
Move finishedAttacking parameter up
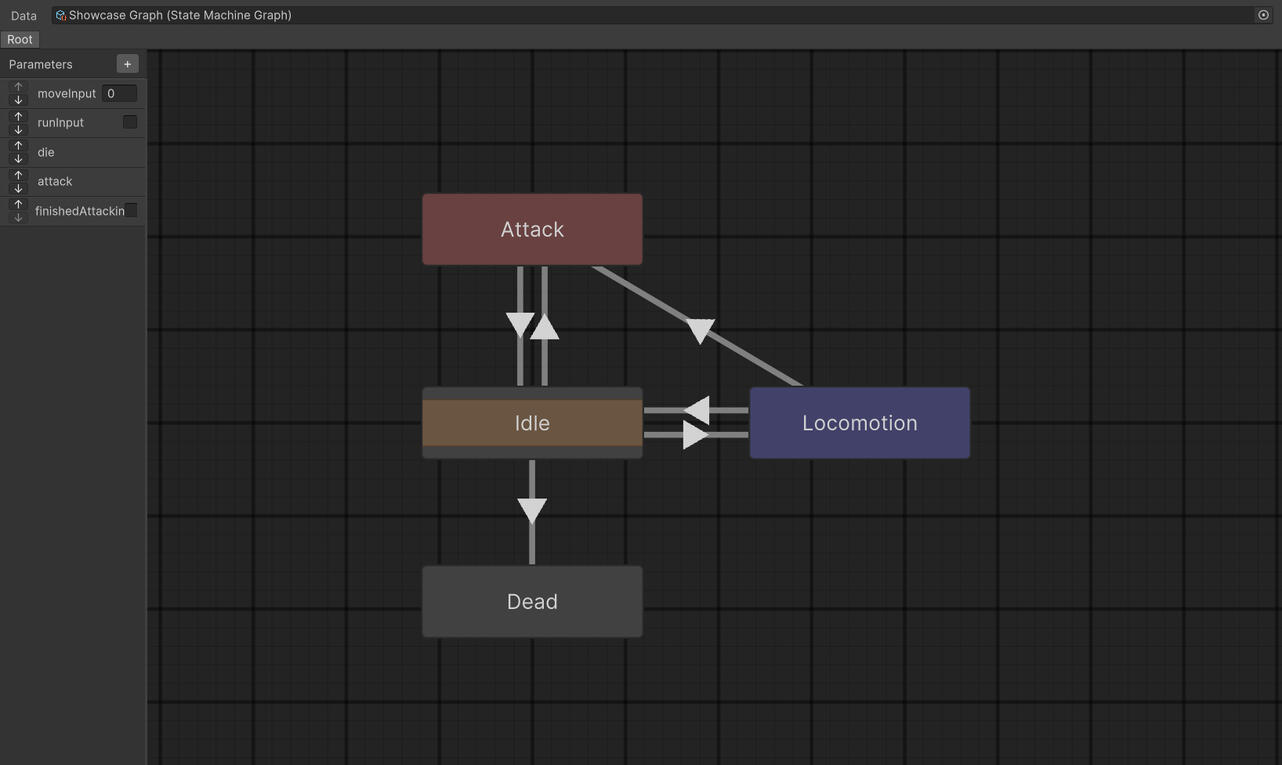tap(18, 204)
